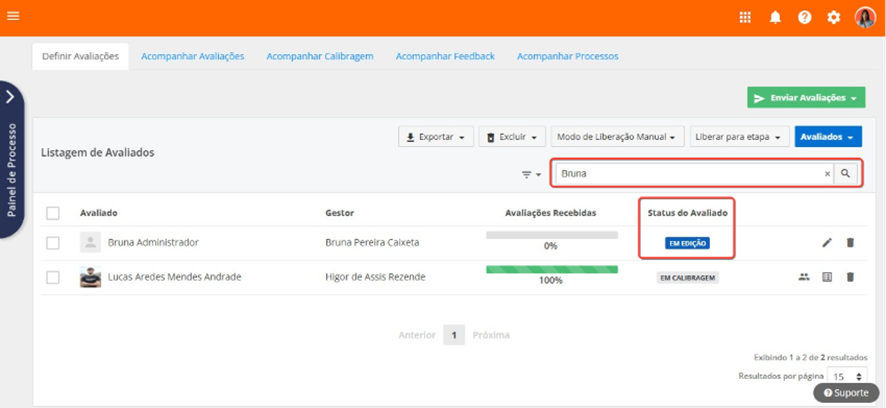Go to the Acompanhar Feedback tab
886x408 pixels.
pos(445,56)
